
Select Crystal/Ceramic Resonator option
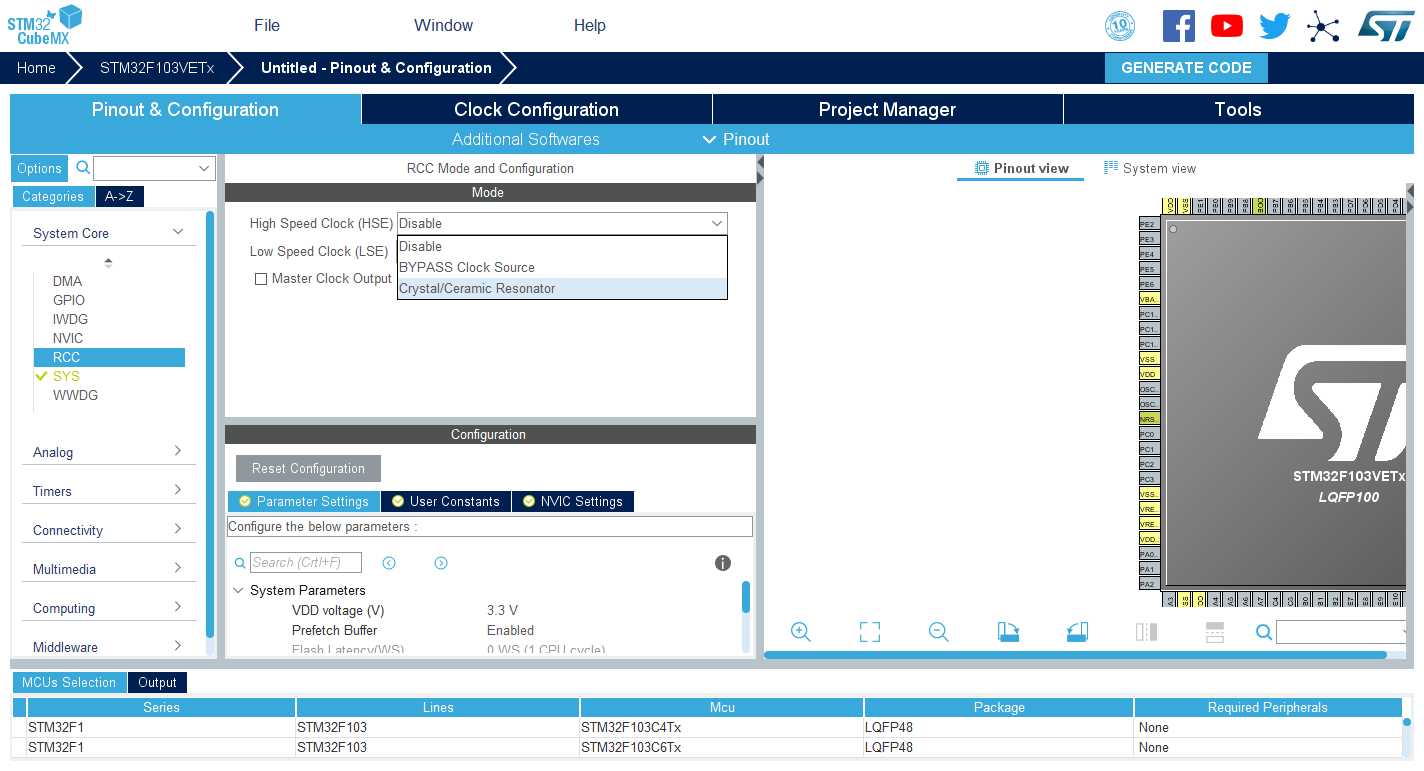coord(562,288)
